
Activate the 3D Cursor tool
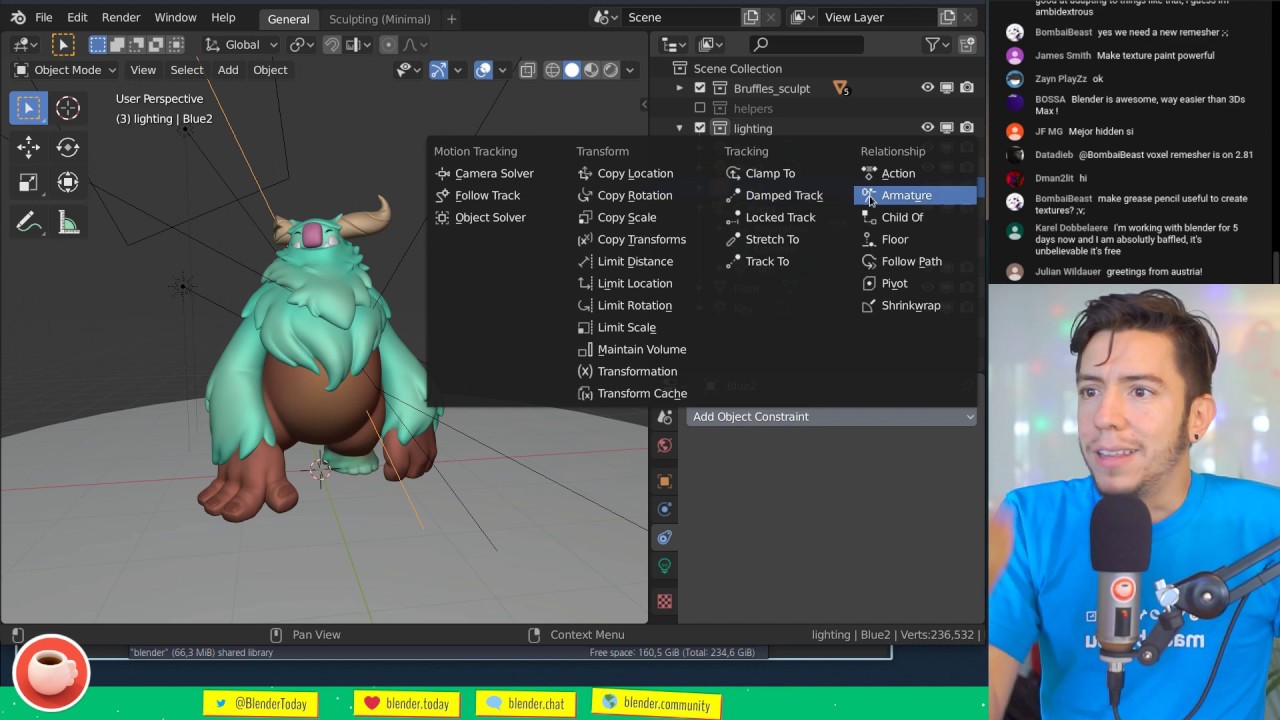pyautogui.click(x=68, y=108)
